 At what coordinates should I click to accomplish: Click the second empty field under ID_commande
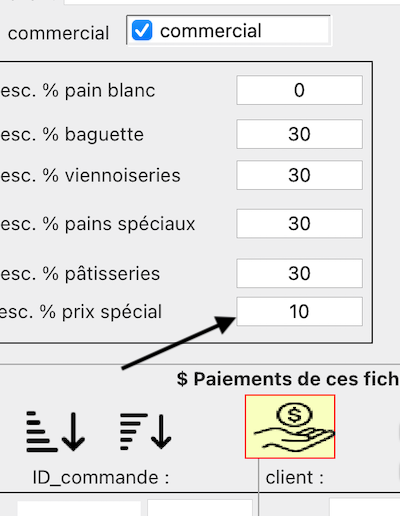(200, 508)
